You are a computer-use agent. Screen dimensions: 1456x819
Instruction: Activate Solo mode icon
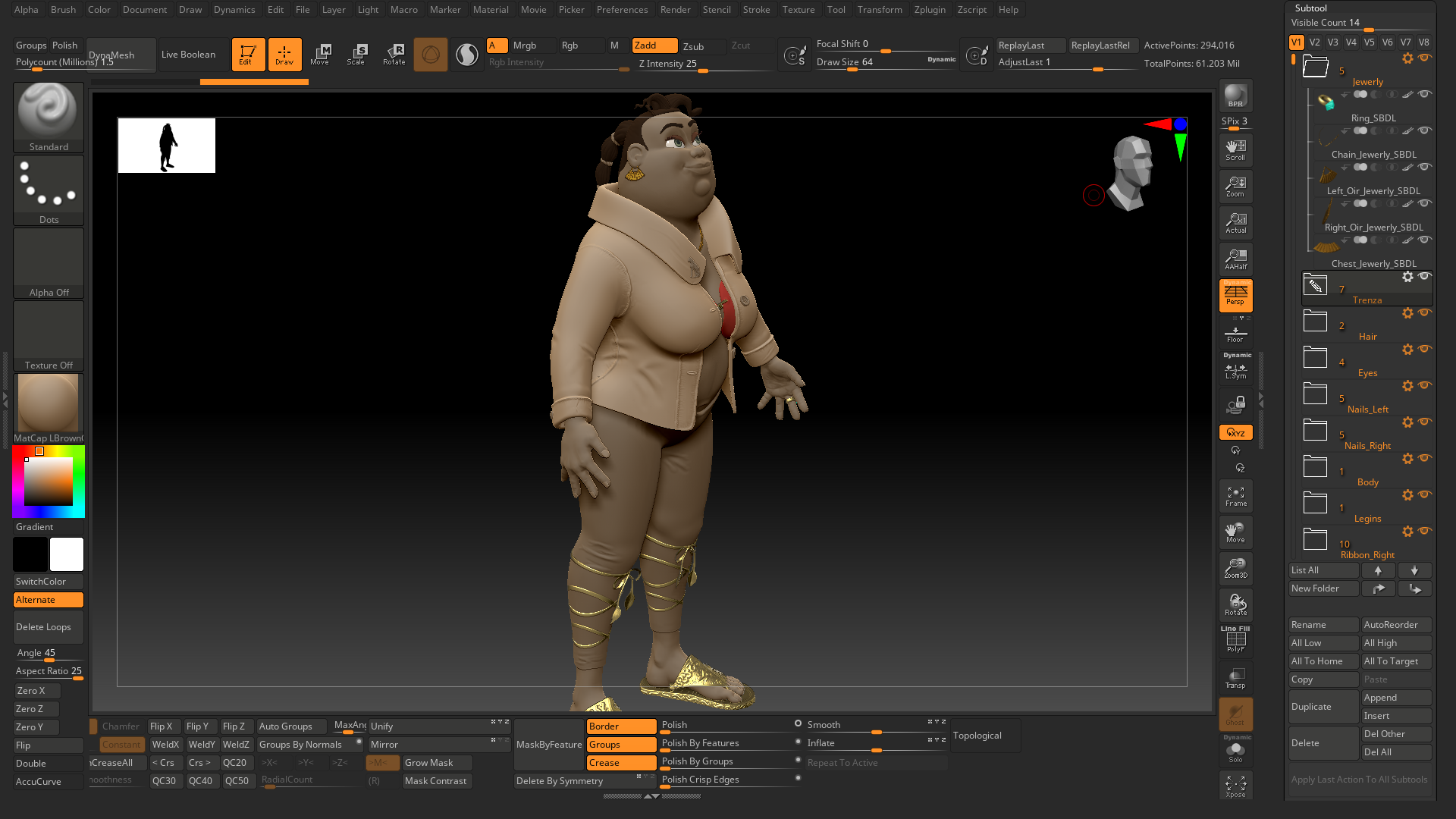[1235, 752]
